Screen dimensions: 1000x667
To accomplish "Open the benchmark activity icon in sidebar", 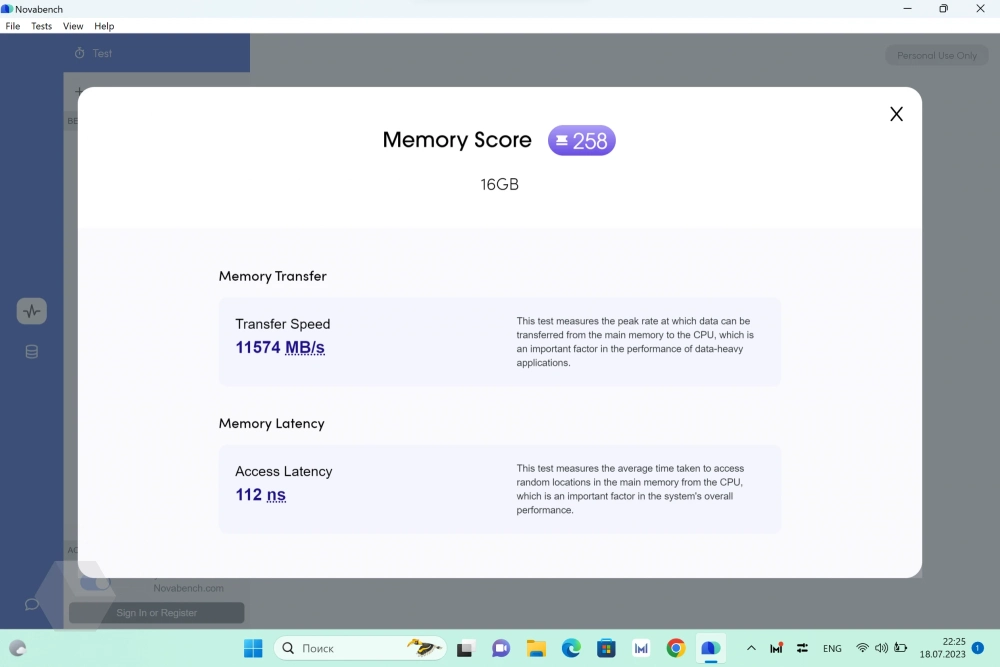I will point(32,311).
